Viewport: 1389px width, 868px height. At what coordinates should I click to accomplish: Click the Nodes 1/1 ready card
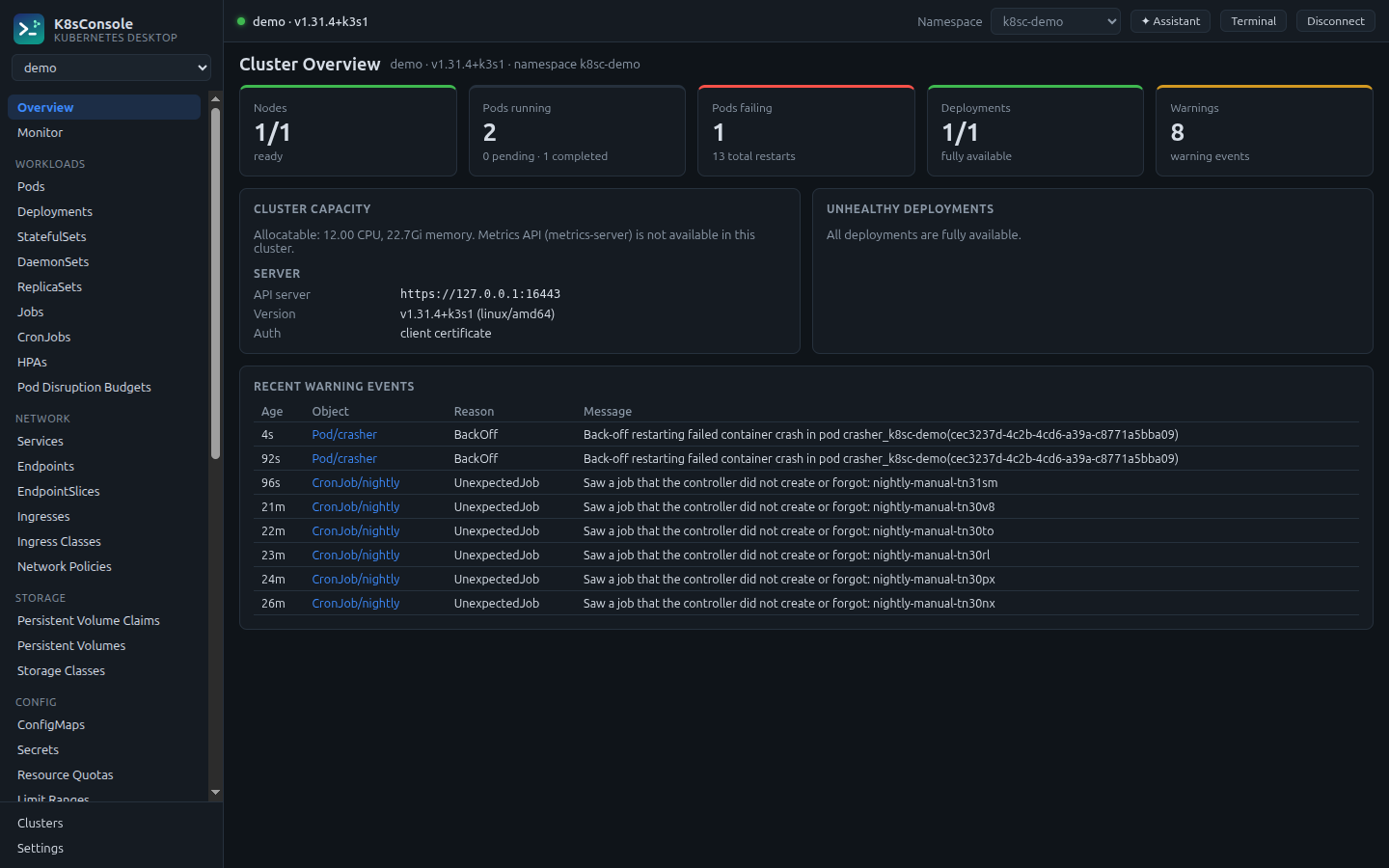click(348, 130)
